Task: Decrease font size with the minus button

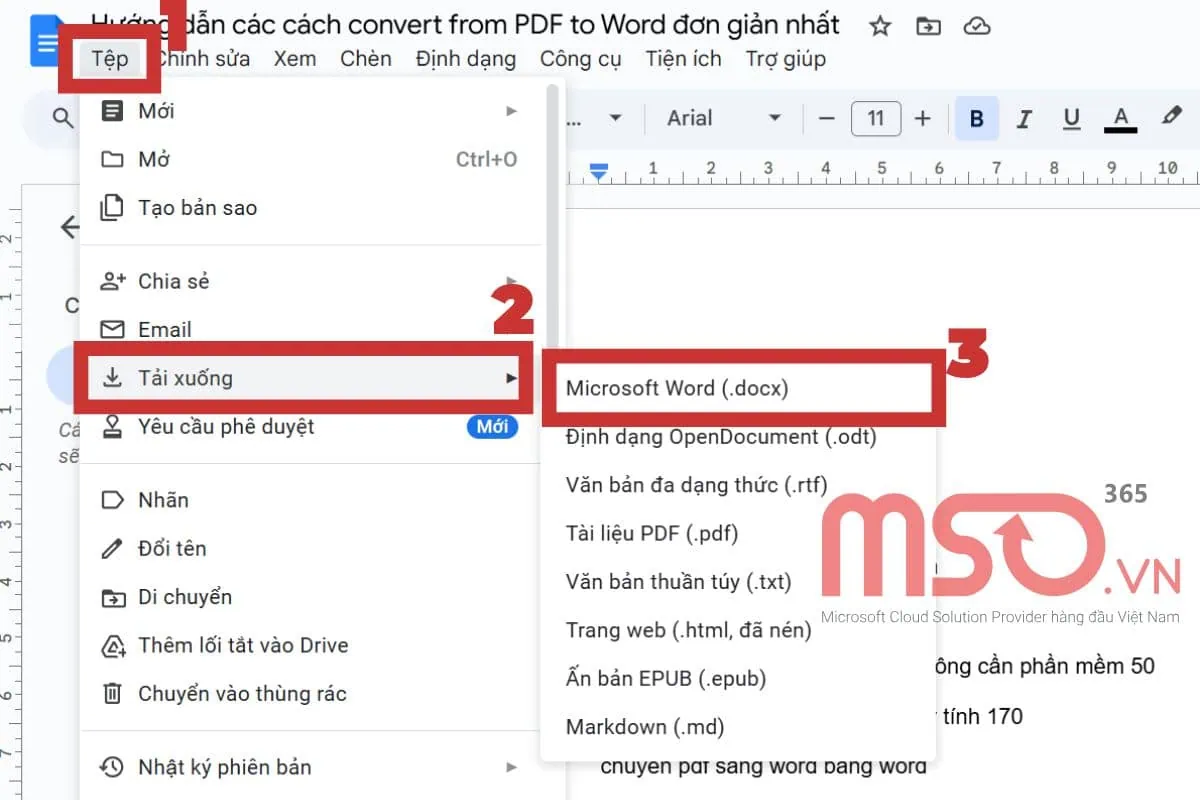Action: (x=826, y=119)
